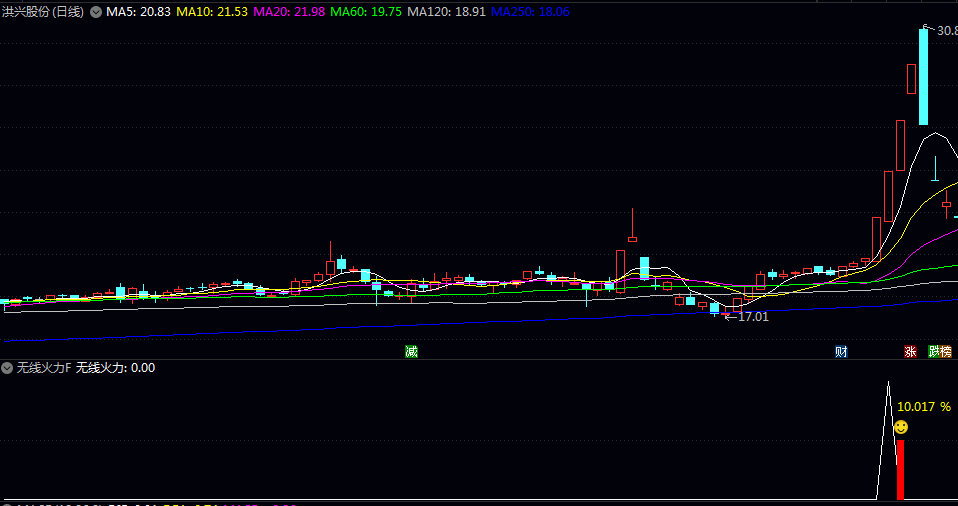Viewport: 958px width, 506px height.
Task: Click the yellow smiley face signal icon
Action: 900,427
